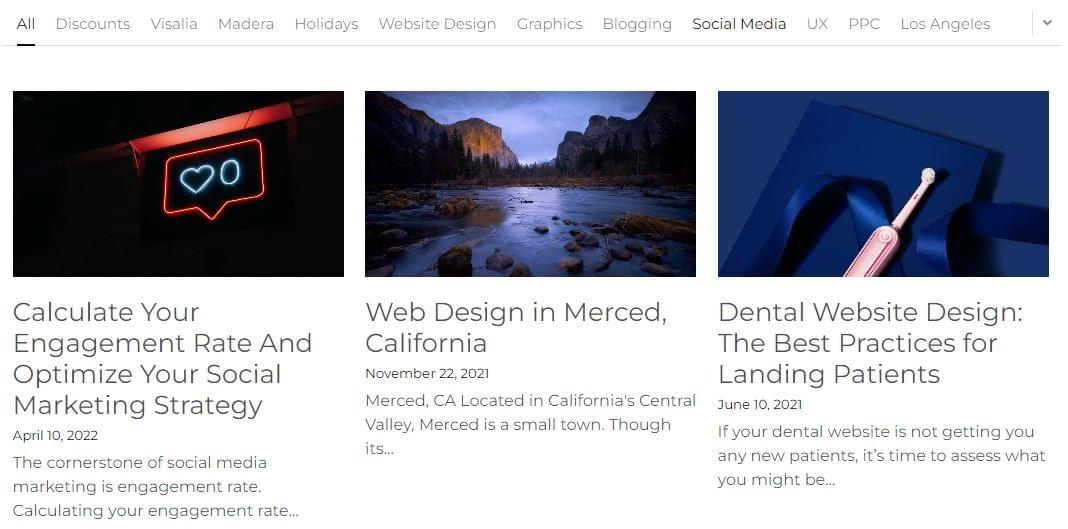This screenshot has width=1068, height=529.
Task: Filter posts by Visalia
Action: click(x=174, y=24)
